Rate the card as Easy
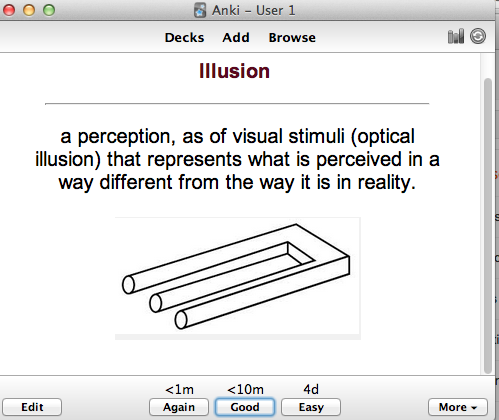Viewport: 499px width, 420px height. (311, 407)
